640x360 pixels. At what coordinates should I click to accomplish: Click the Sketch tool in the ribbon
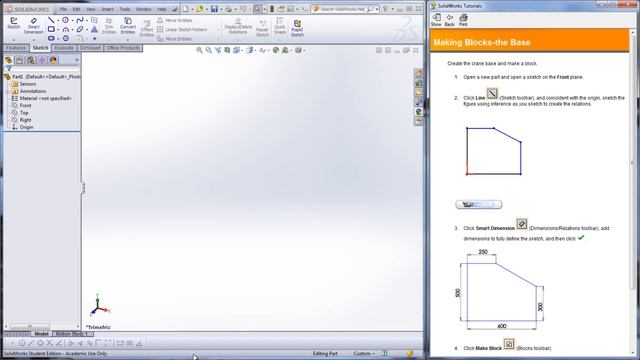pos(13,23)
